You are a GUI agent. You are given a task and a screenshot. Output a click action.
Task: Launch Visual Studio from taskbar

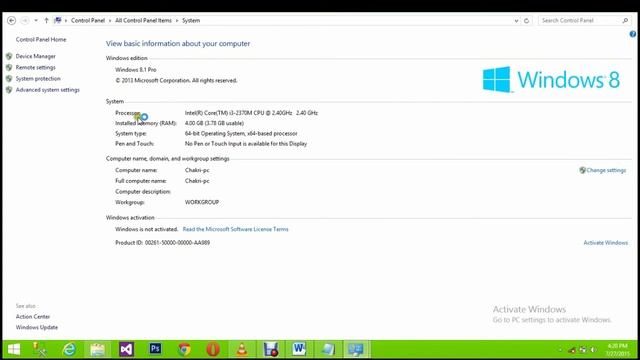tap(127, 349)
